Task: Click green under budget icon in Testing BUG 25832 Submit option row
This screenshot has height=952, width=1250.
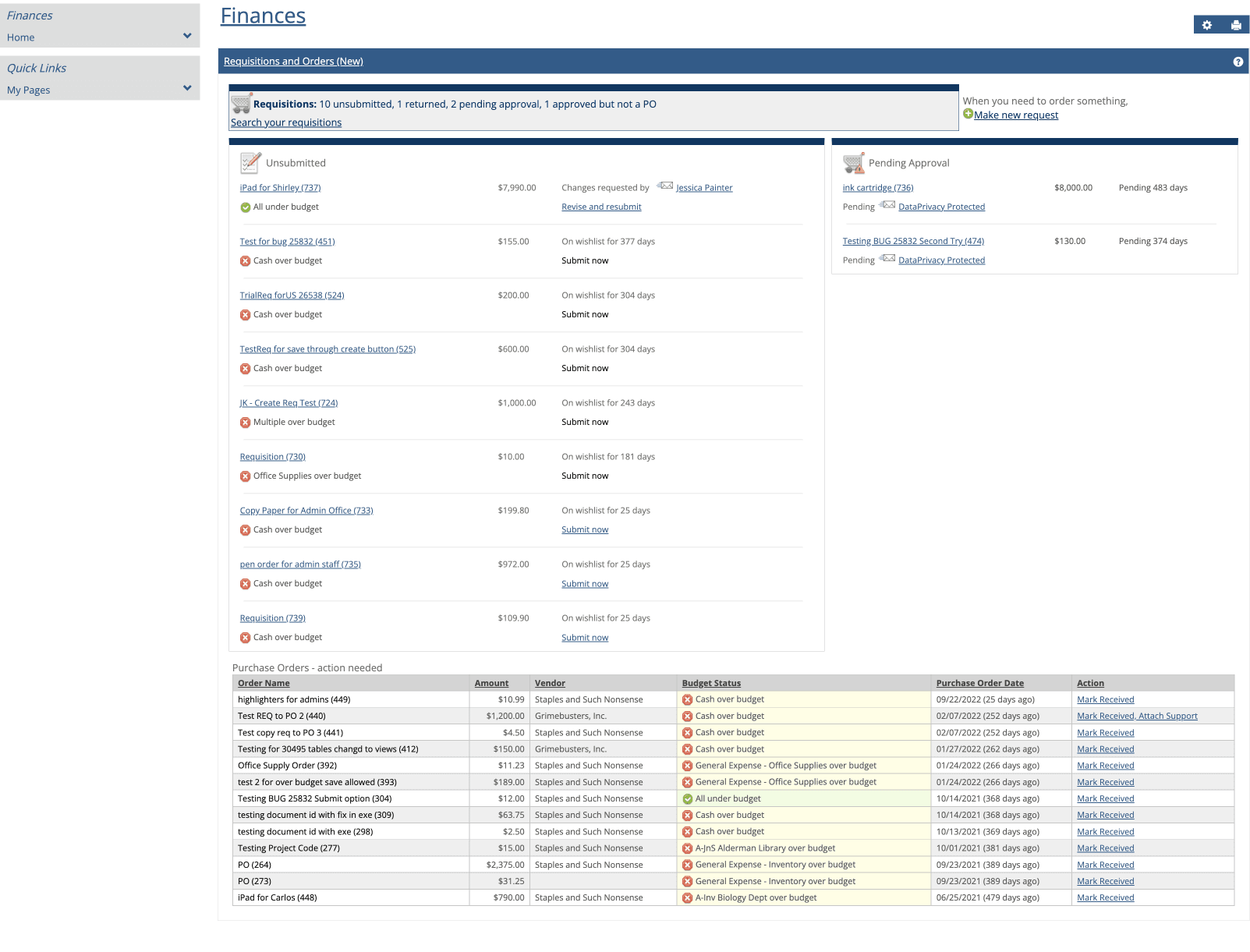Action: 688,799
